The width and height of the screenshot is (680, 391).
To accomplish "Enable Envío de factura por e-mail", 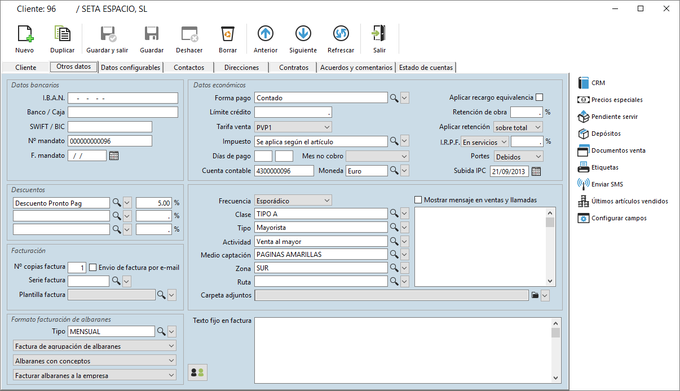I will click(93, 267).
